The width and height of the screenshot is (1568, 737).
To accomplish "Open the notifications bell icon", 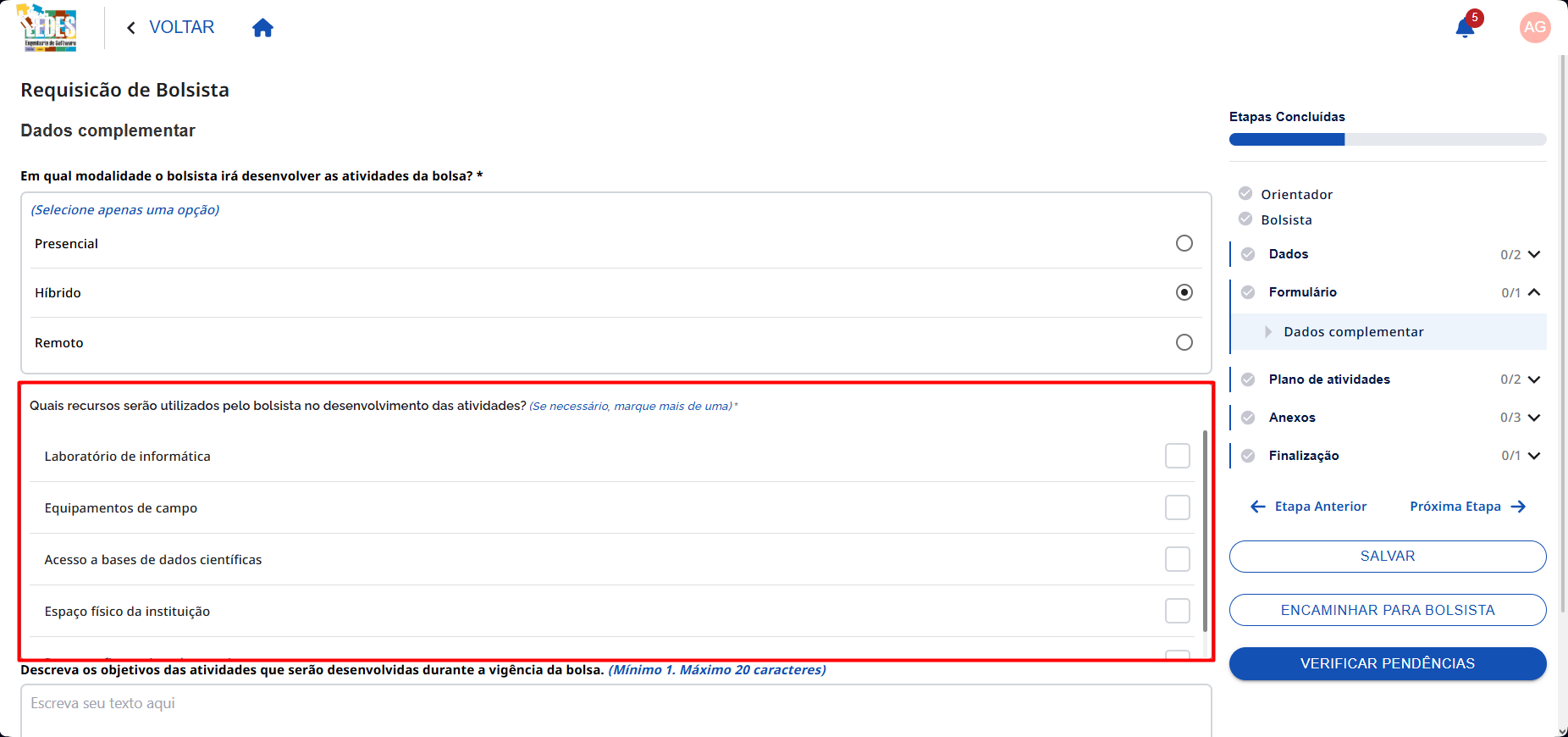I will point(1465,28).
